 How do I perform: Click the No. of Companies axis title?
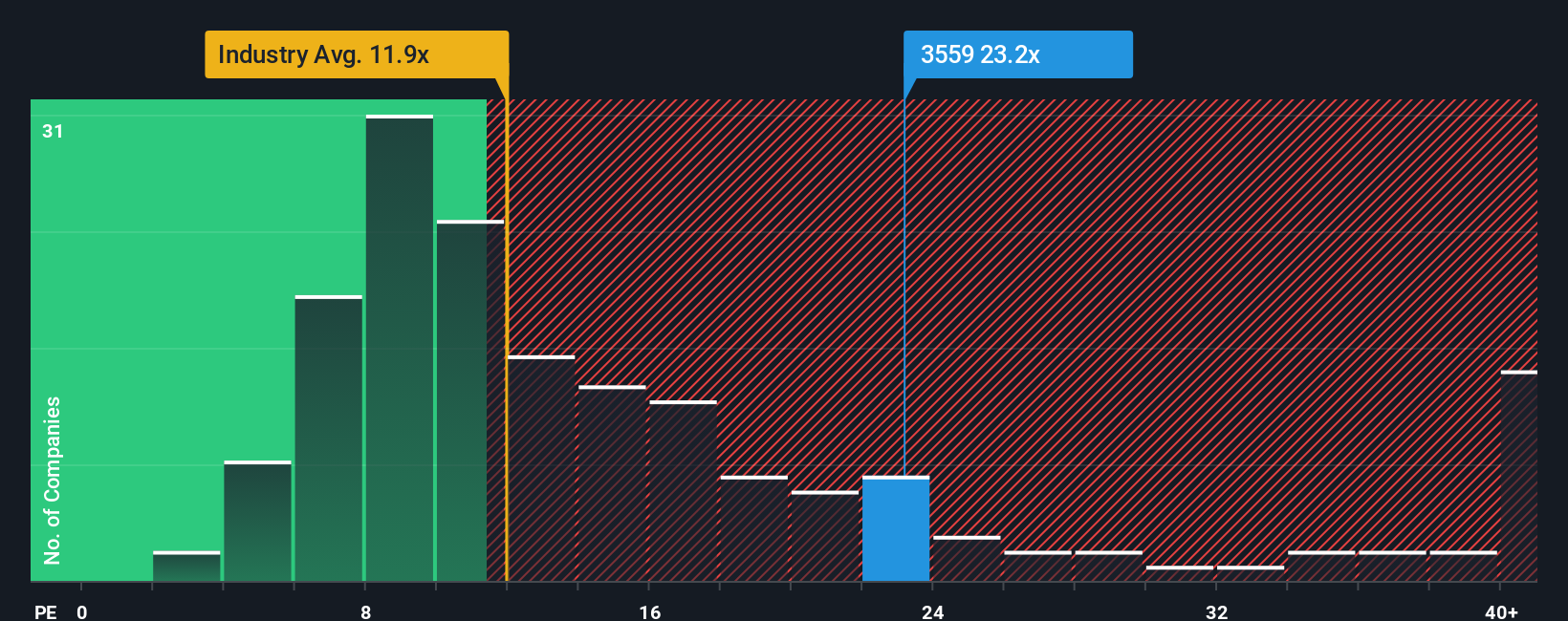(x=53, y=480)
